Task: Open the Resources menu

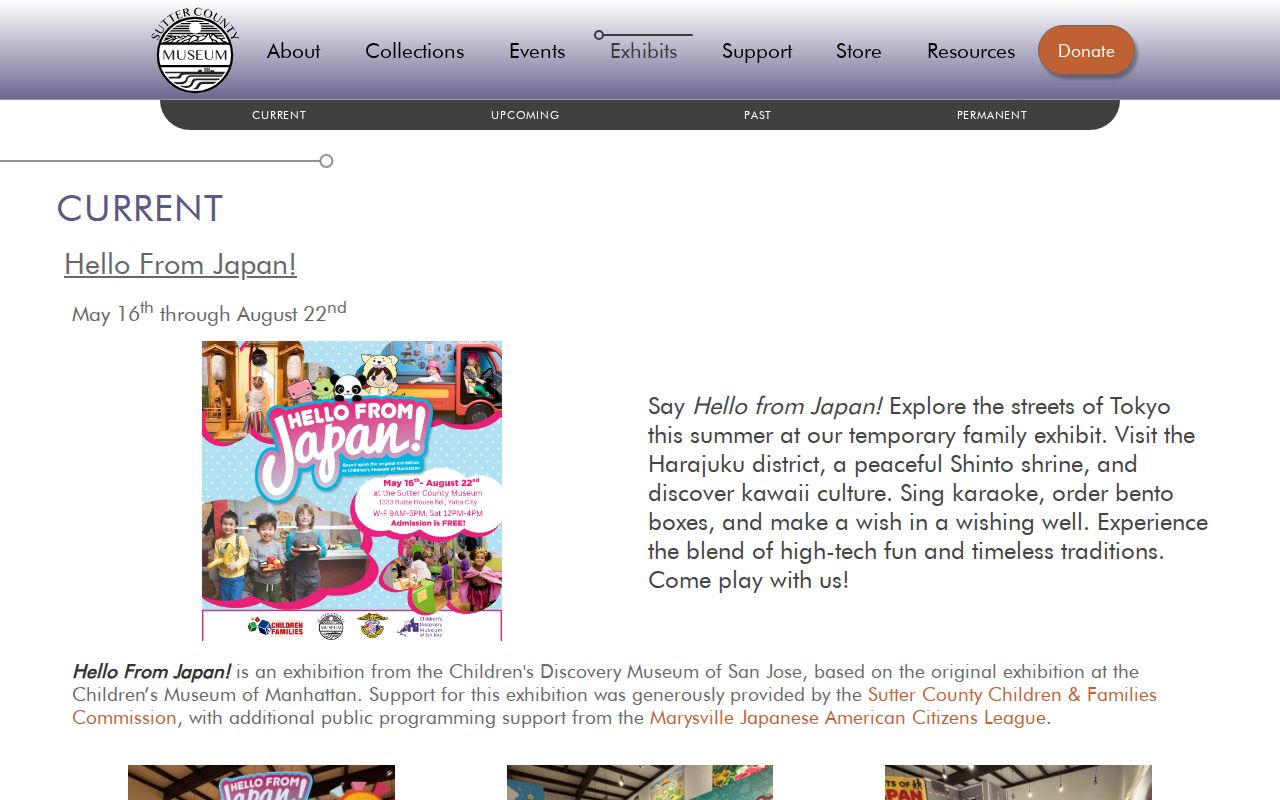Action: 971,51
